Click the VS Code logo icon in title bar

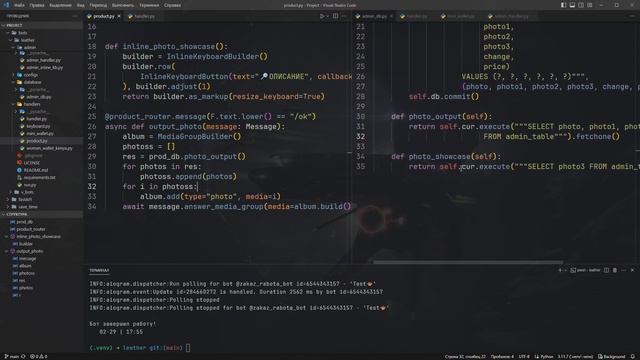(6, 5)
